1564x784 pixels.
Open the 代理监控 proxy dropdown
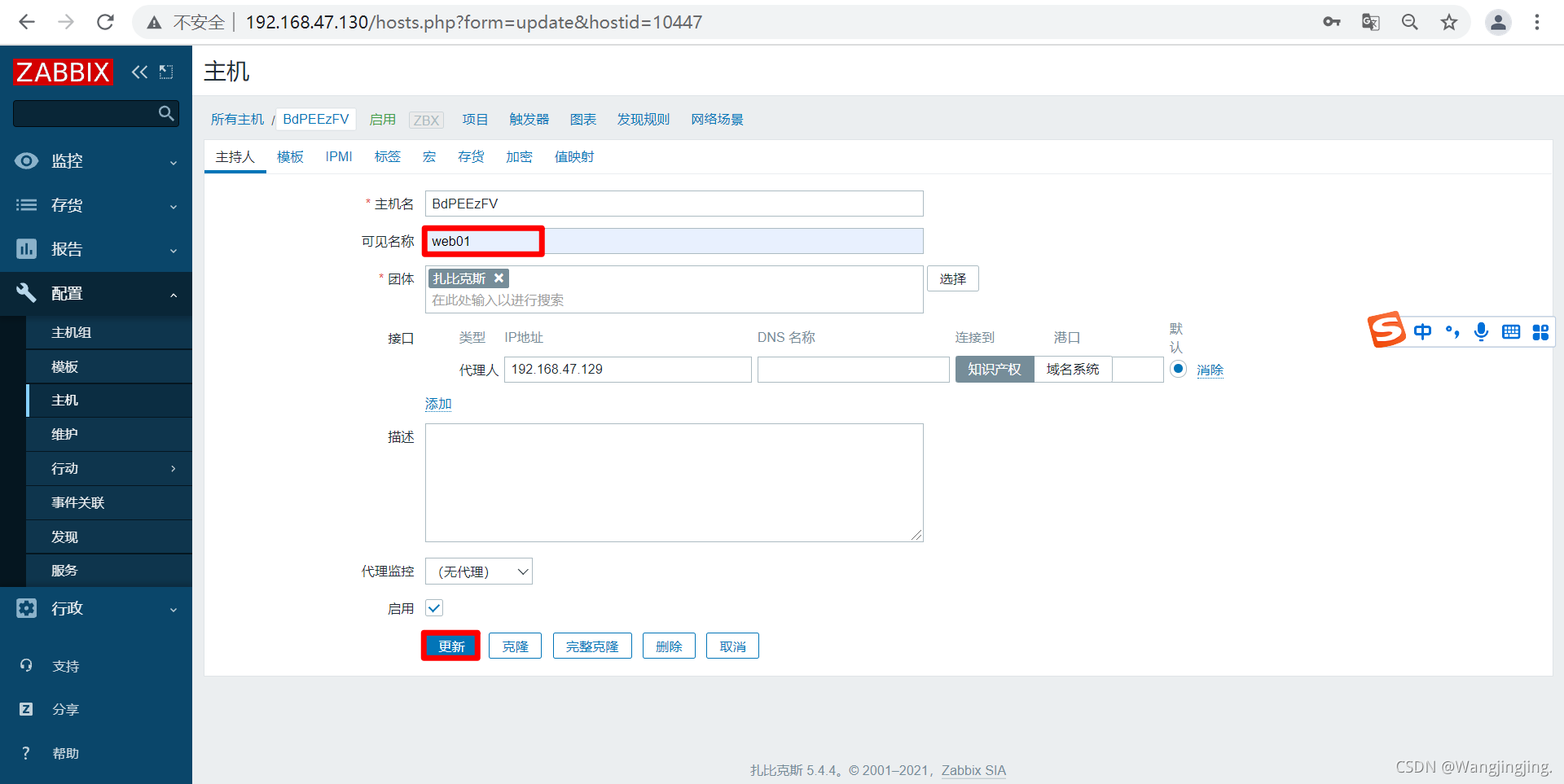click(479, 572)
